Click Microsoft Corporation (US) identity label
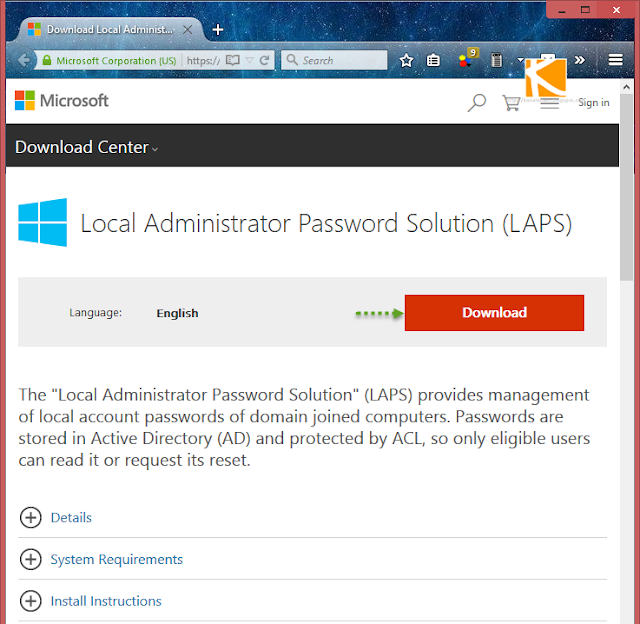This screenshot has height=624, width=640. click(116, 60)
